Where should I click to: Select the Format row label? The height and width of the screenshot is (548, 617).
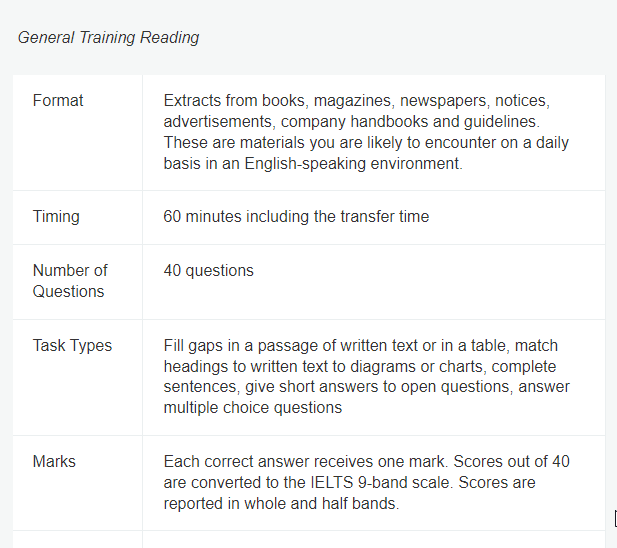[58, 101]
